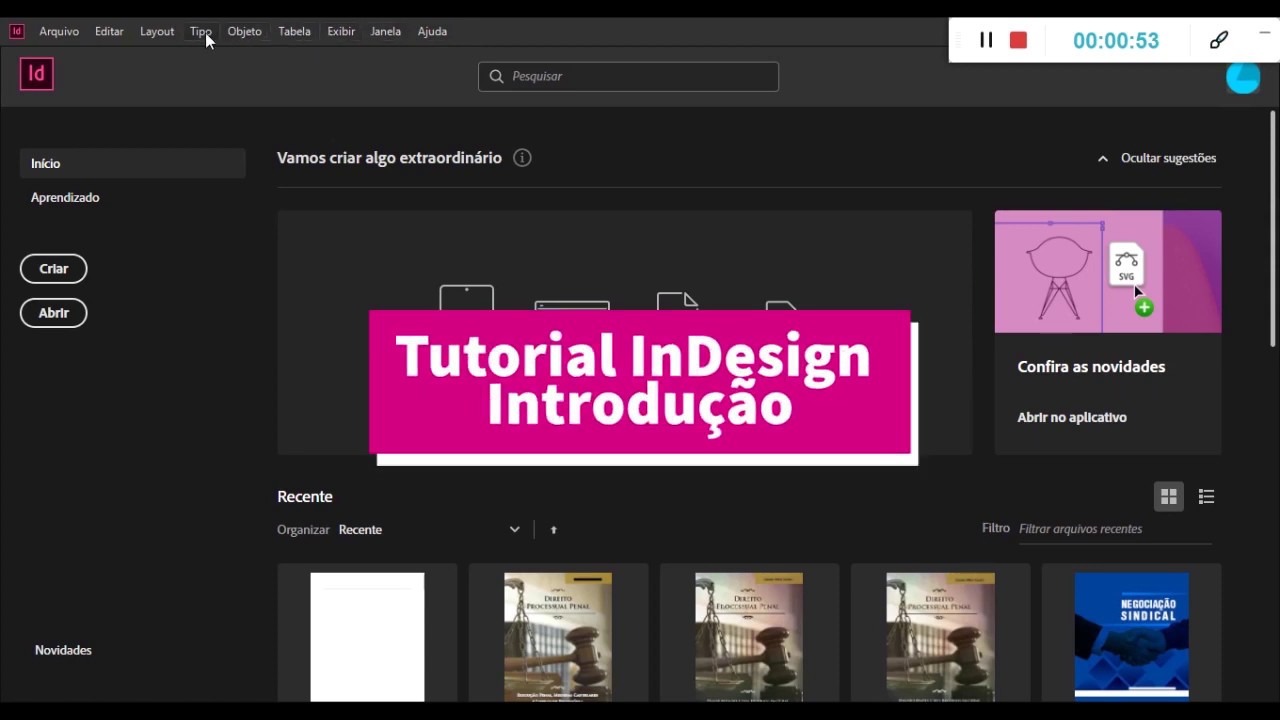Click the Vamos criar algo extraordinário heading

point(389,158)
